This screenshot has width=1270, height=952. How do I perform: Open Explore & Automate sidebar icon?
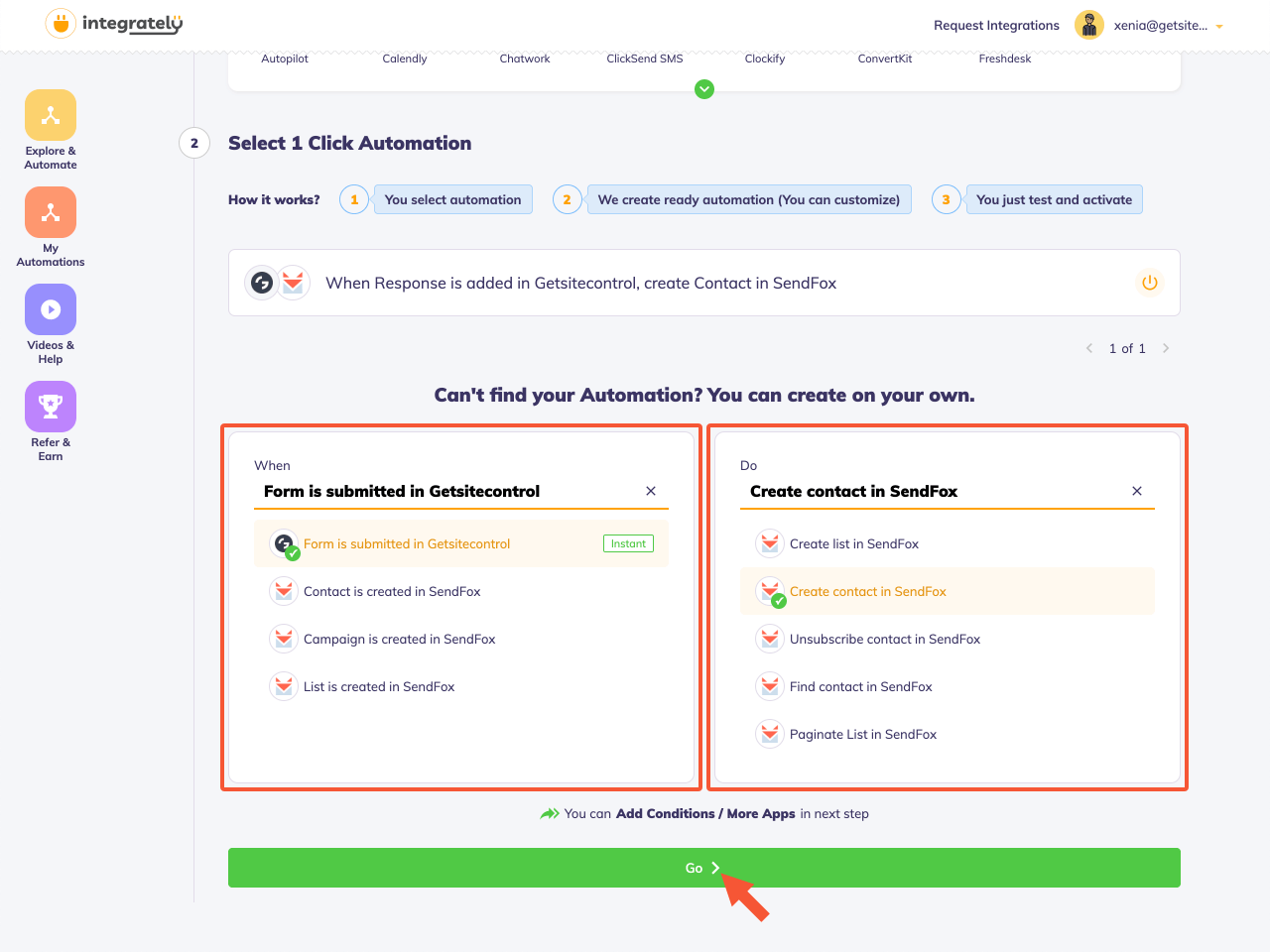coord(51,116)
